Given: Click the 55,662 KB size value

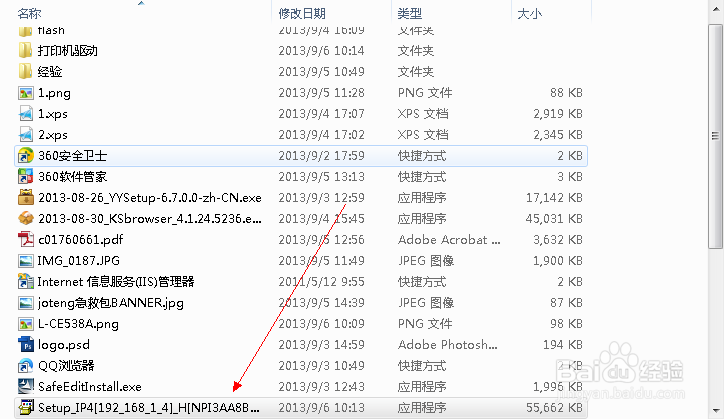Looking at the screenshot, I should (554, 408).
